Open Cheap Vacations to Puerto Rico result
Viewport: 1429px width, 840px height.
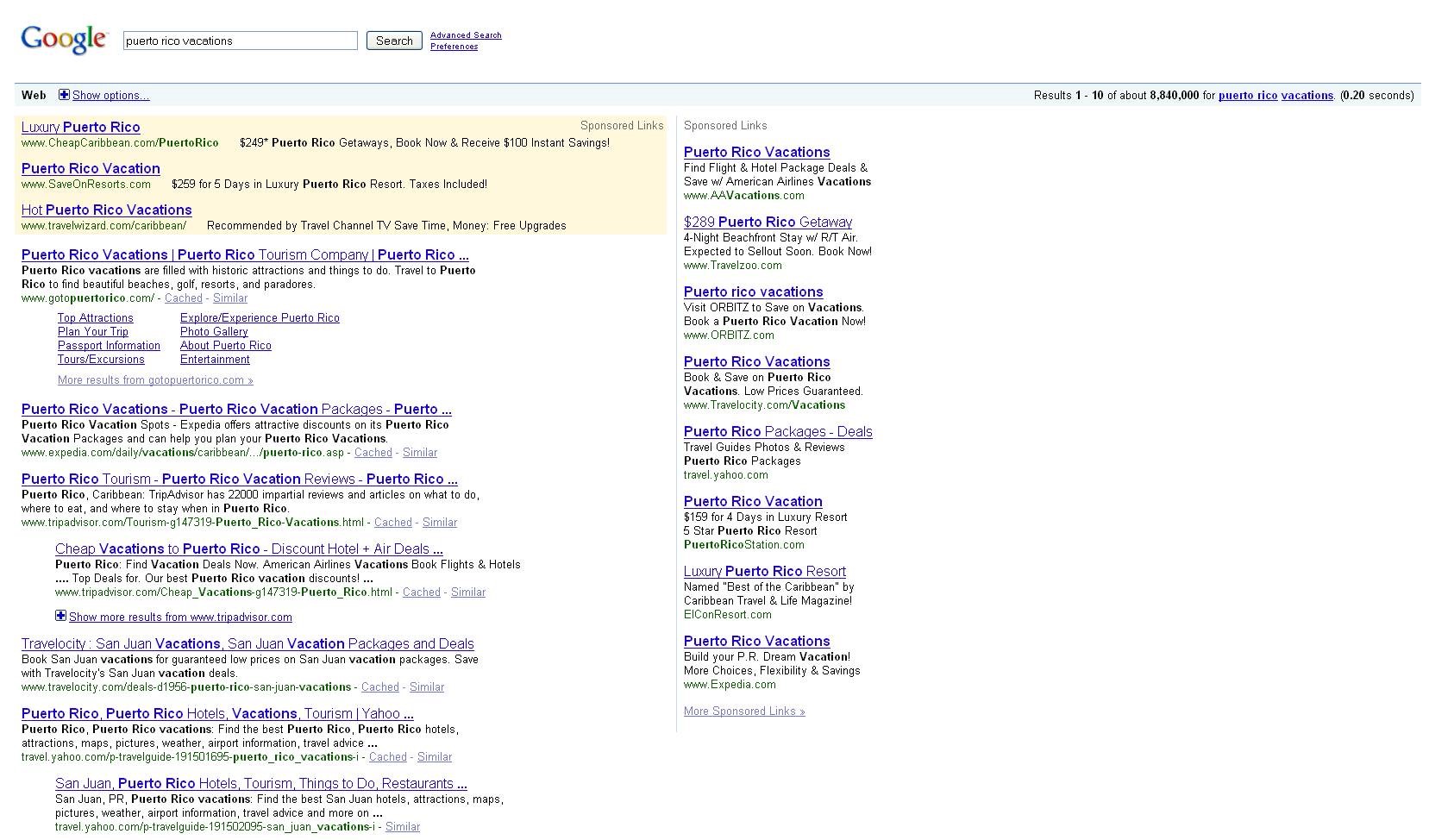click(249, 549)
